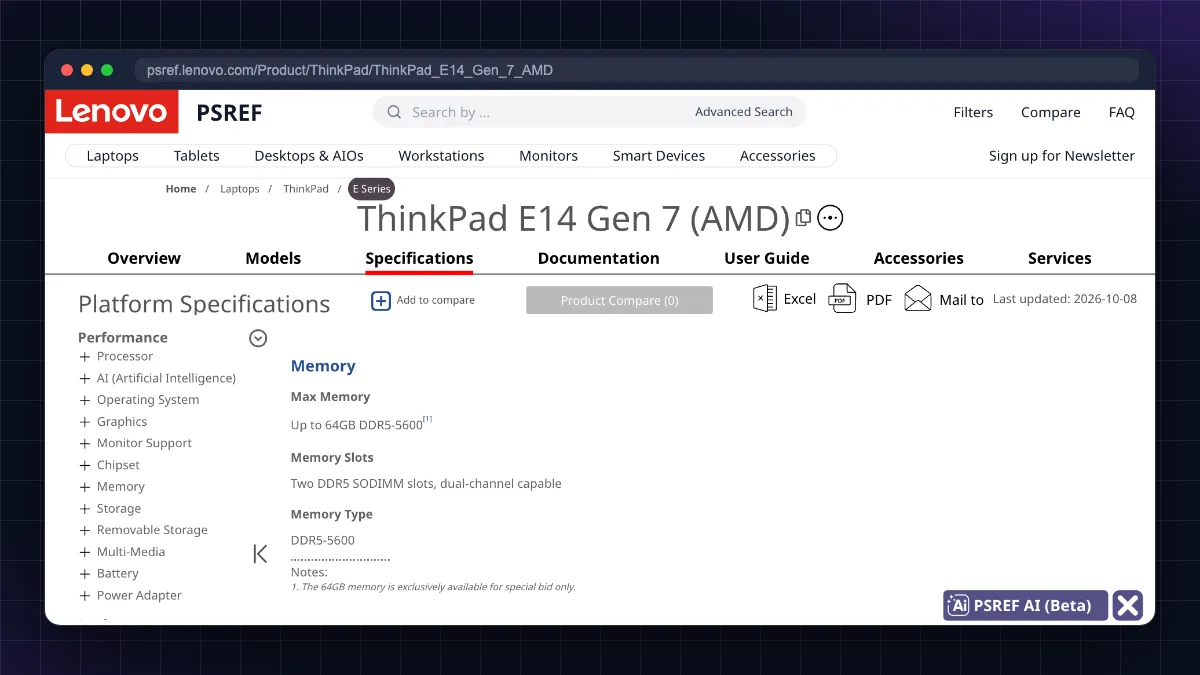
Task: Open the more options ellipsis circle icon
Action: click(x=830, y=217)
